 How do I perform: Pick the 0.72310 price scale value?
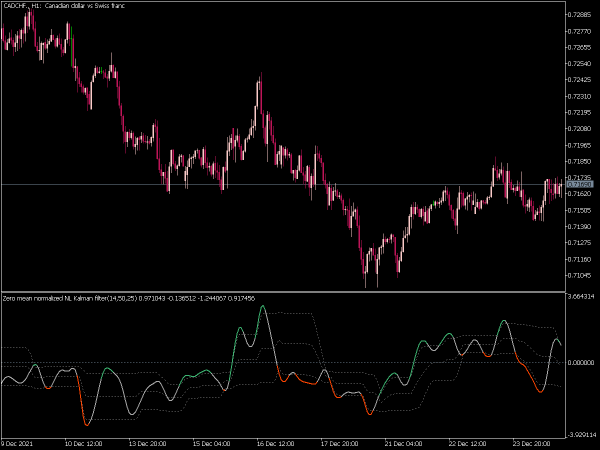580,96
